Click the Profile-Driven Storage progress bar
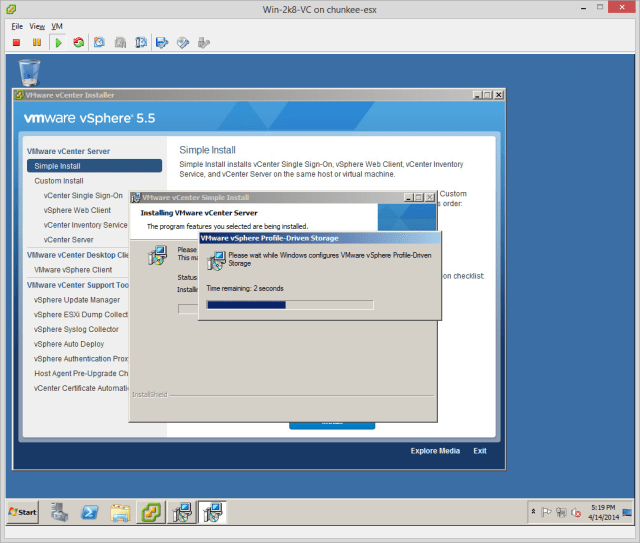 tap(290, 305)
